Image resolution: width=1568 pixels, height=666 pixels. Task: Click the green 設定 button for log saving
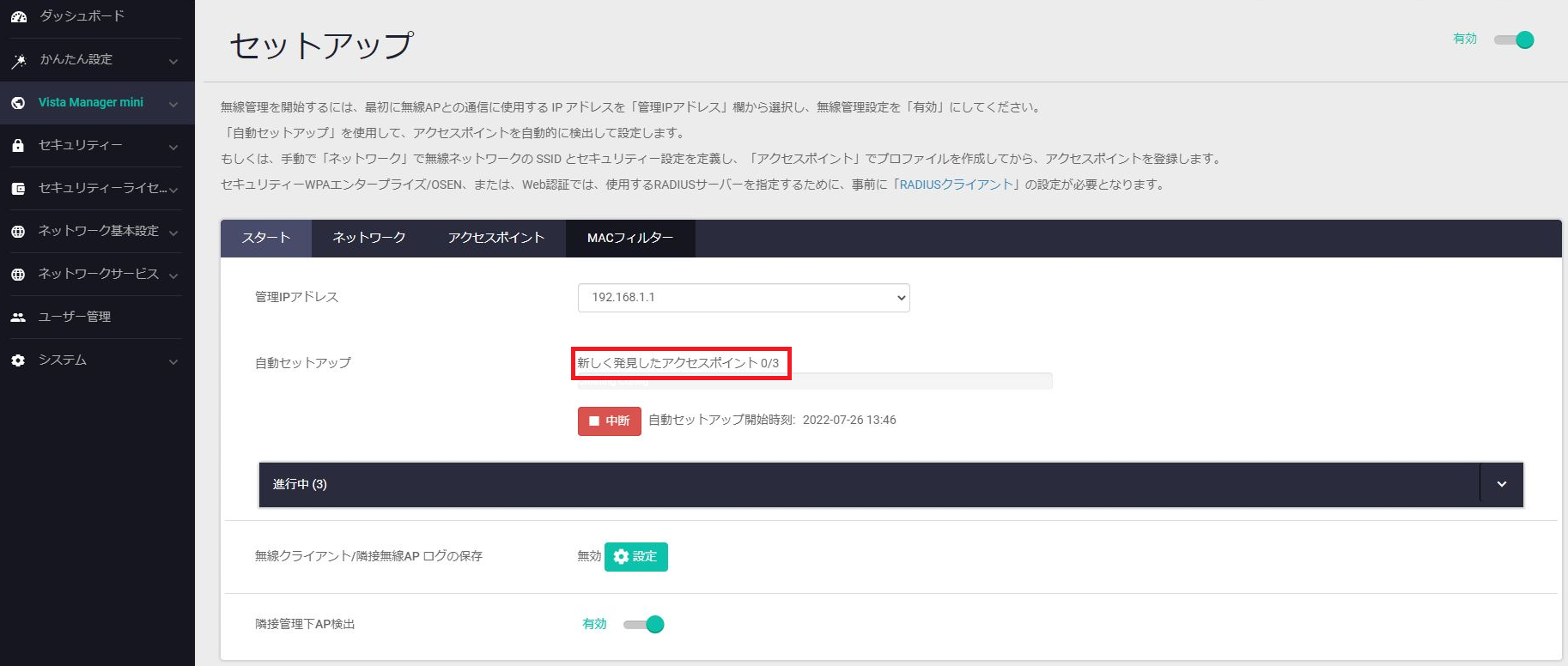(x=636, y=557)
